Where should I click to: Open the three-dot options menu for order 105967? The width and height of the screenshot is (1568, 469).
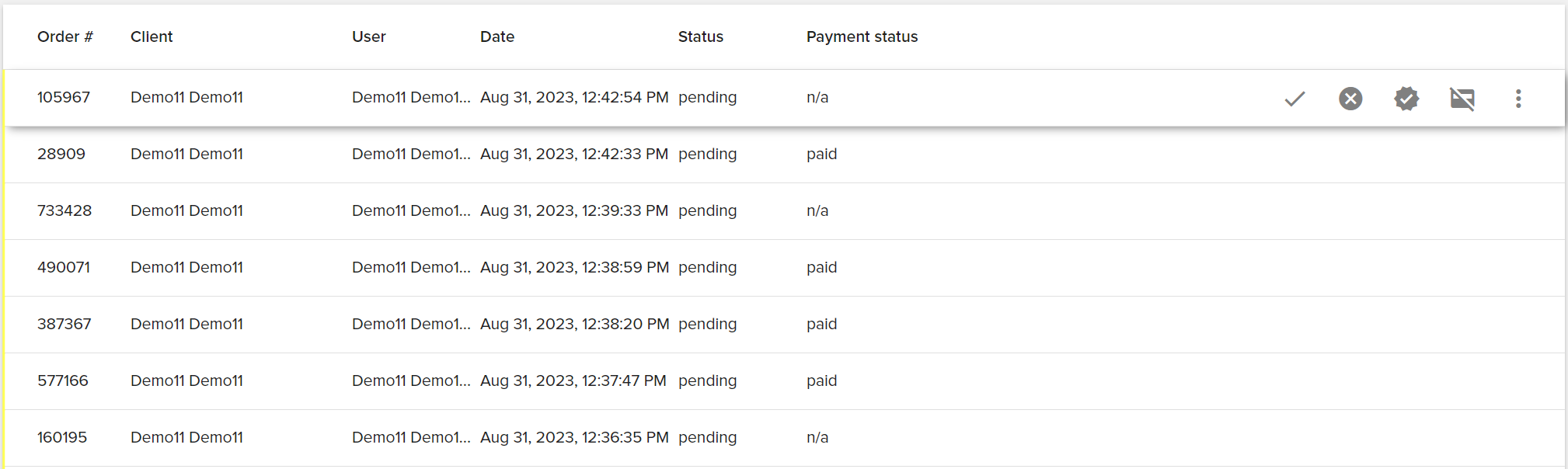coord(1518,99)
